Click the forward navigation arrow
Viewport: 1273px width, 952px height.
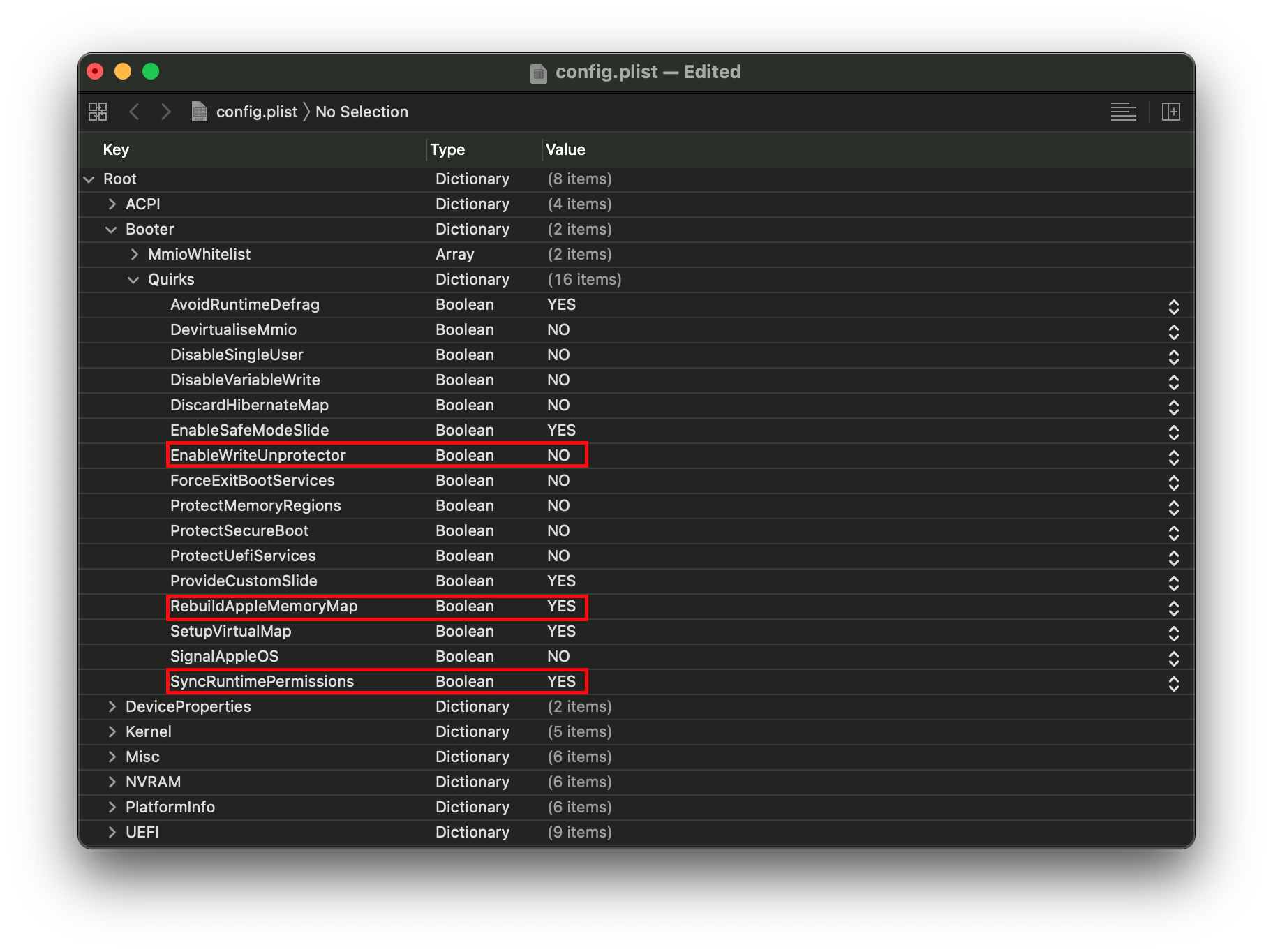click(x=166, y=112)
